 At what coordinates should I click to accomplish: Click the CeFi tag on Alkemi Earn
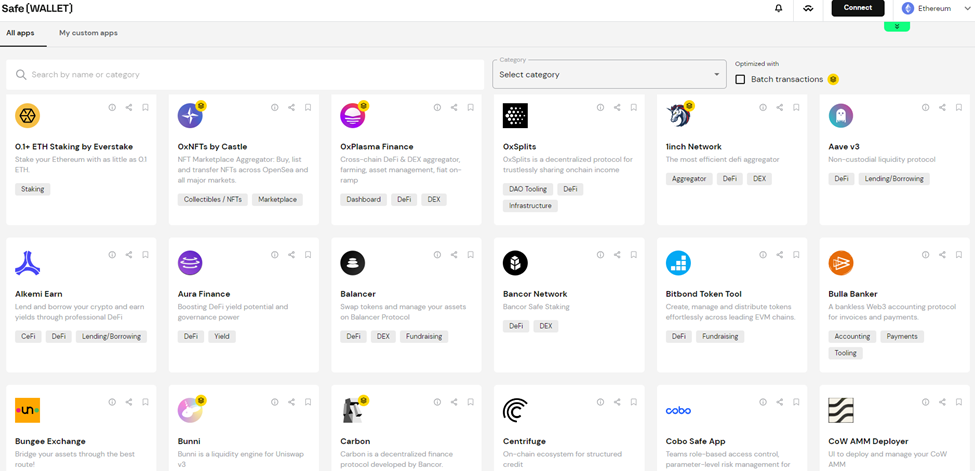[28, 337]
